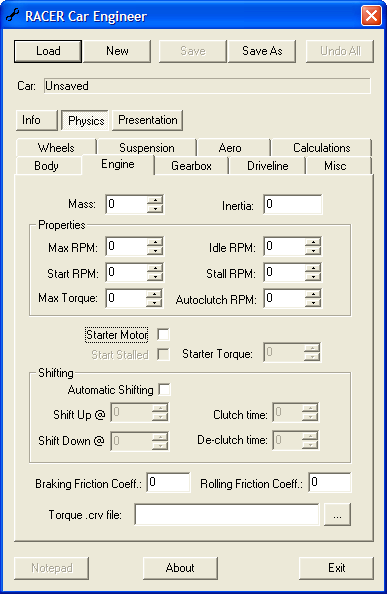Image resolution: width=387 pixels, height=594 pixels.
Task: Decrease Autoclutch RPM with down arrow
Action: point(313,302)
